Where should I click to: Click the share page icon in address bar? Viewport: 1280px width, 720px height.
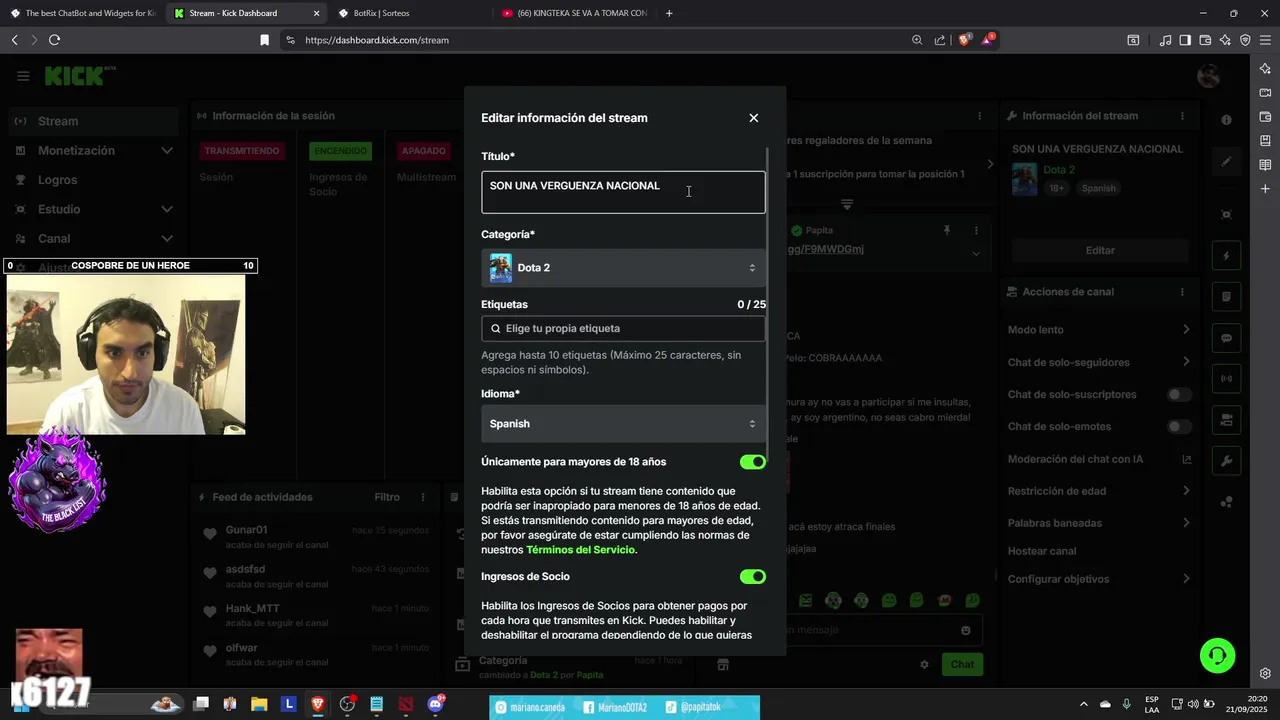[940, 40]
